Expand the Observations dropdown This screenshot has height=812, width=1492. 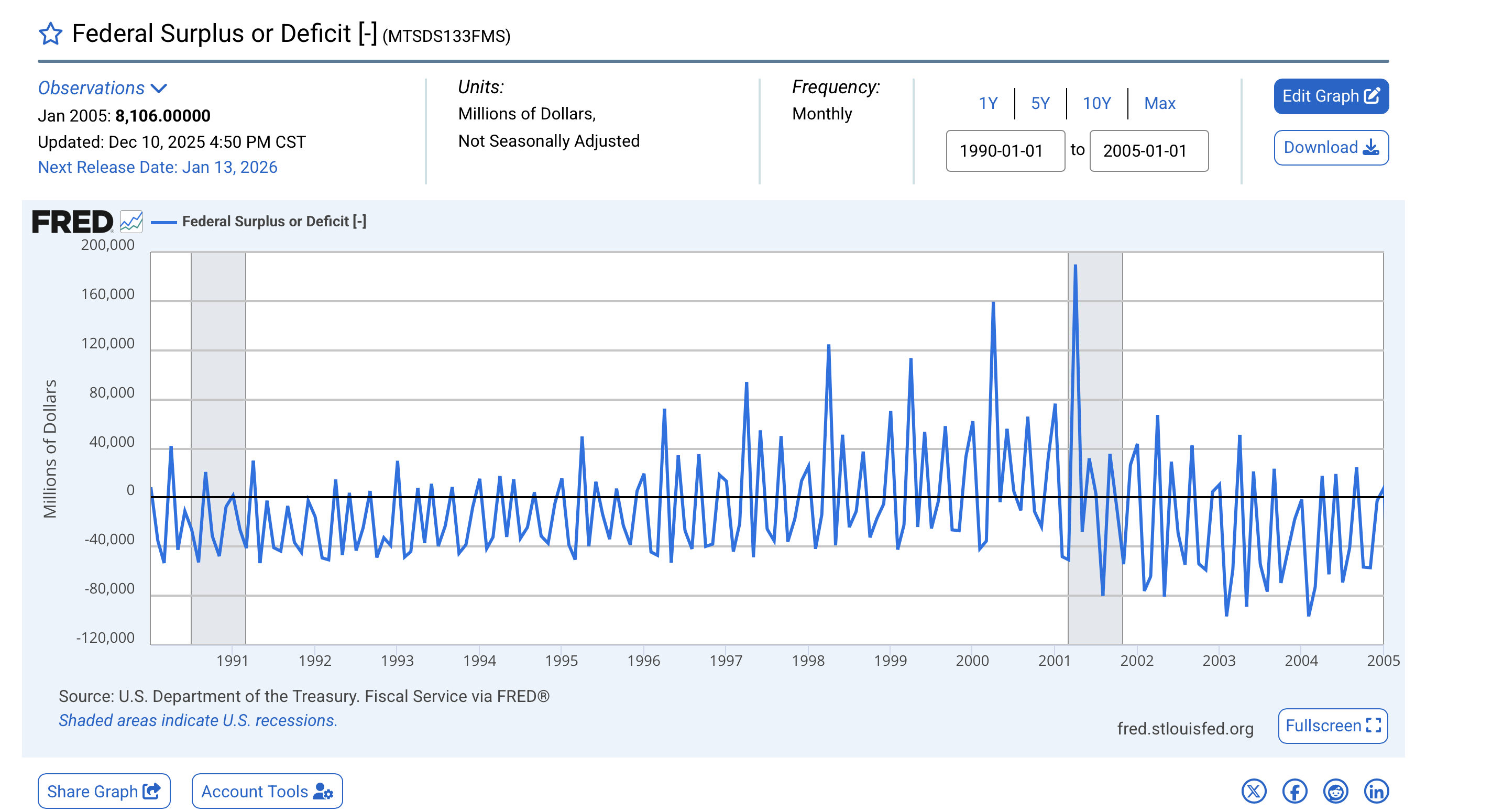pos(103,88)
